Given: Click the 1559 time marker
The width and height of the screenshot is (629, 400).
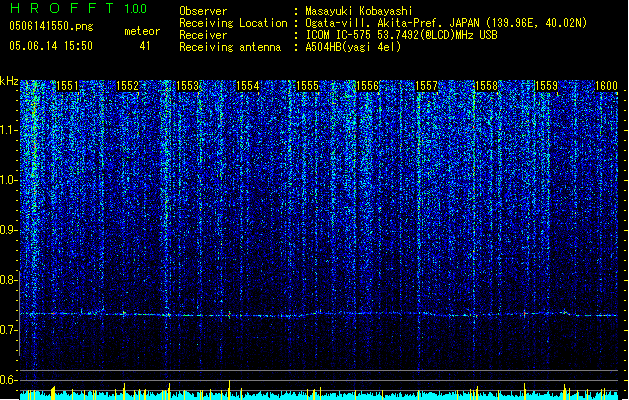Looking at the screenshot, I should pyautogui.click(x=546, y=86).
